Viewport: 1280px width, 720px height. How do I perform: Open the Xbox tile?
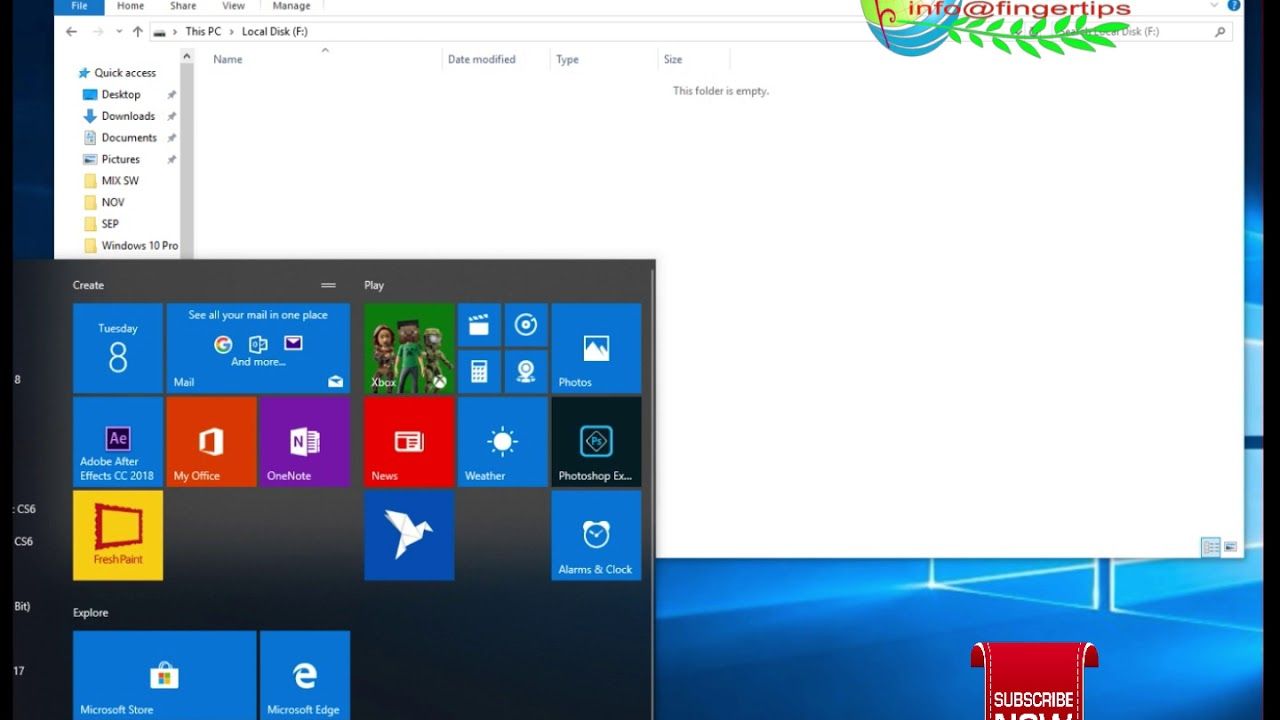click(x=409, y=348)
